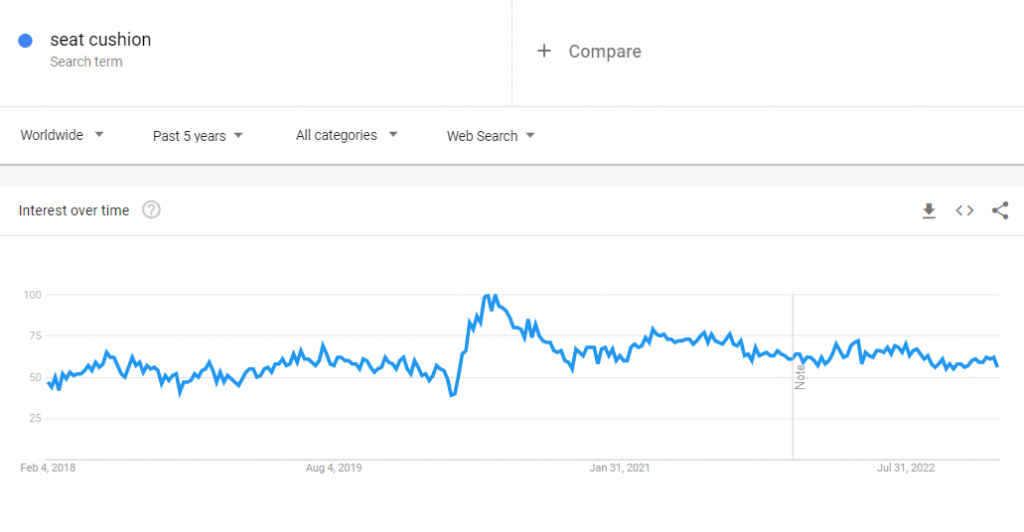
Task: Select the Jan 31, 2021 axis label
Action: pos(620,467)
